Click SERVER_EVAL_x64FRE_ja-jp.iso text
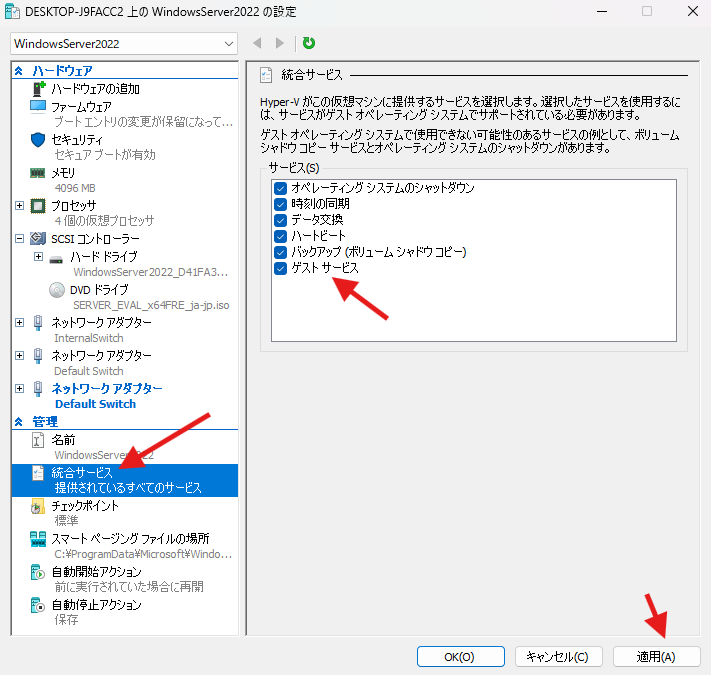Viewport: 711px width, 675px height. (151, 305)
